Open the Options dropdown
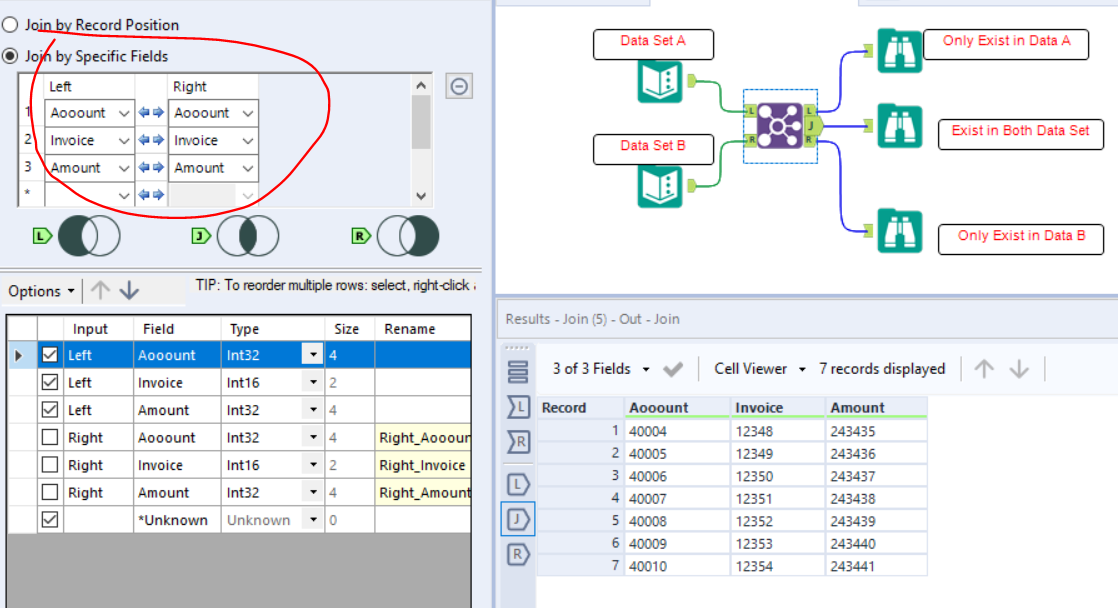This screenshot has height=608, width=1118. click(41, 290)
